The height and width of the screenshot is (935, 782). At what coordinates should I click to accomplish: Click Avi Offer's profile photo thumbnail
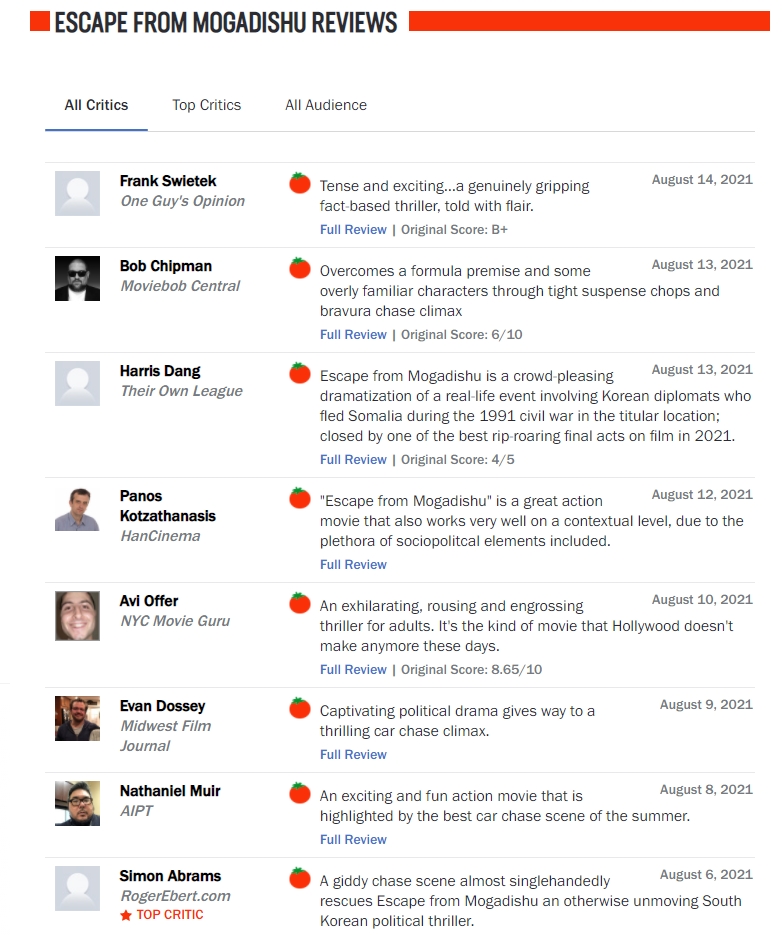[78, 616]
